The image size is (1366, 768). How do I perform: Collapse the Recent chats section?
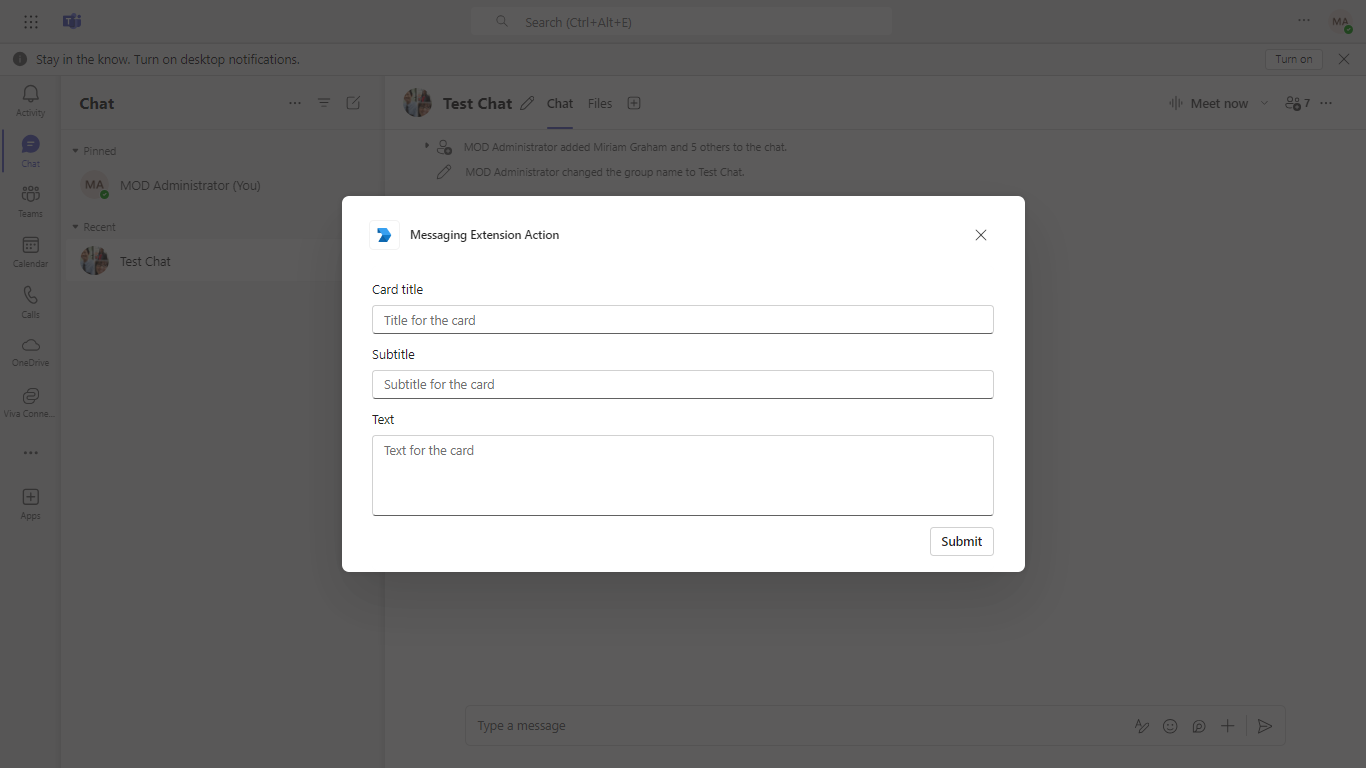75,227
